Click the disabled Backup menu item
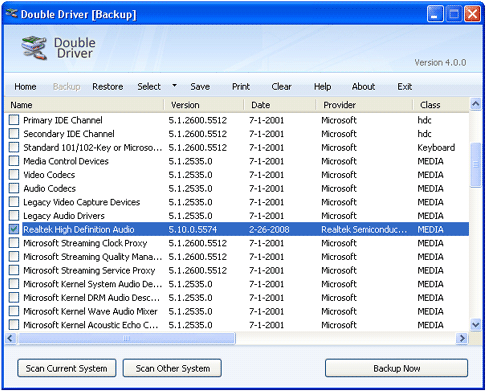 (x=66, y=87)
